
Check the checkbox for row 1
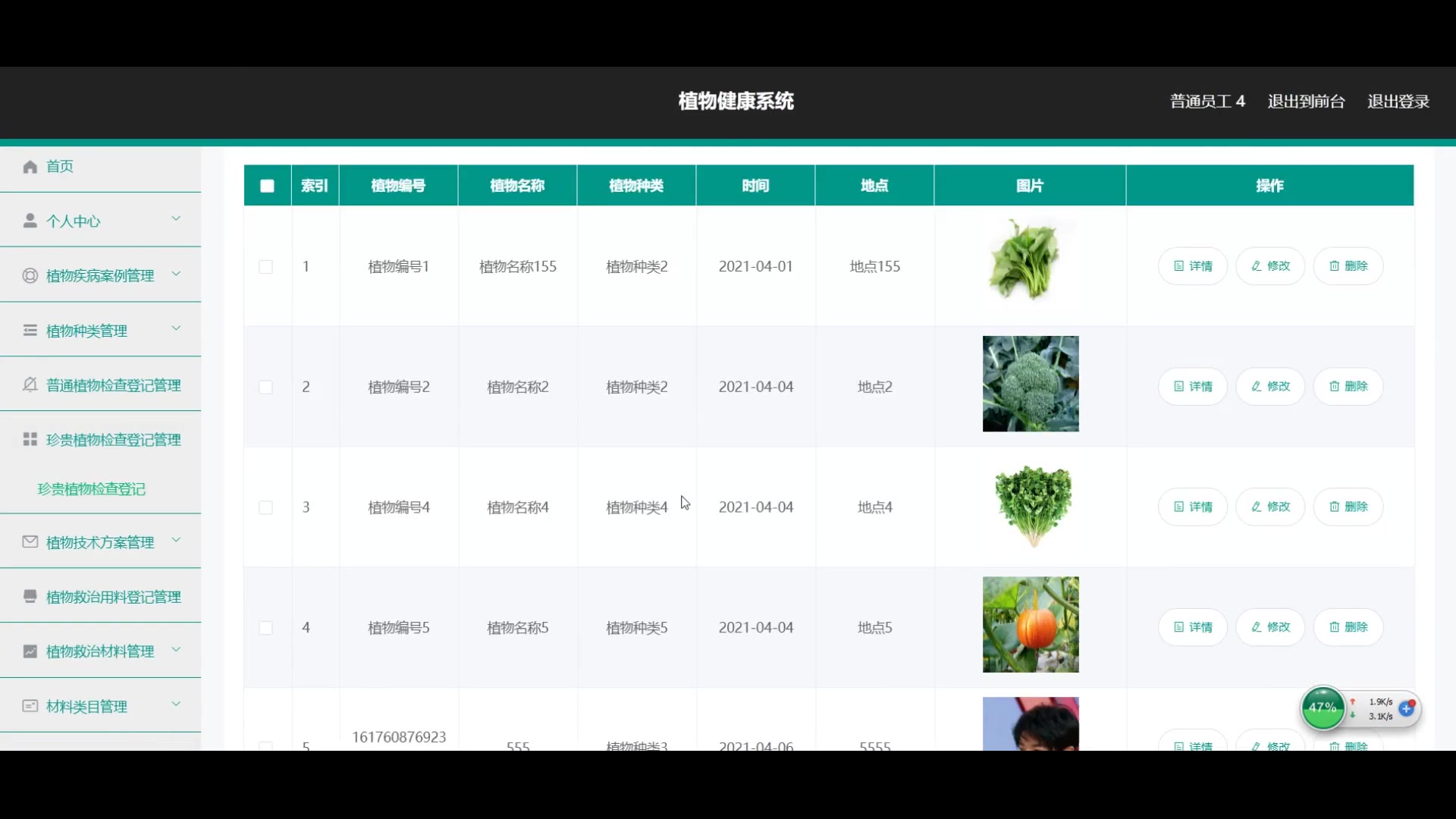click(x=265, y=267)
